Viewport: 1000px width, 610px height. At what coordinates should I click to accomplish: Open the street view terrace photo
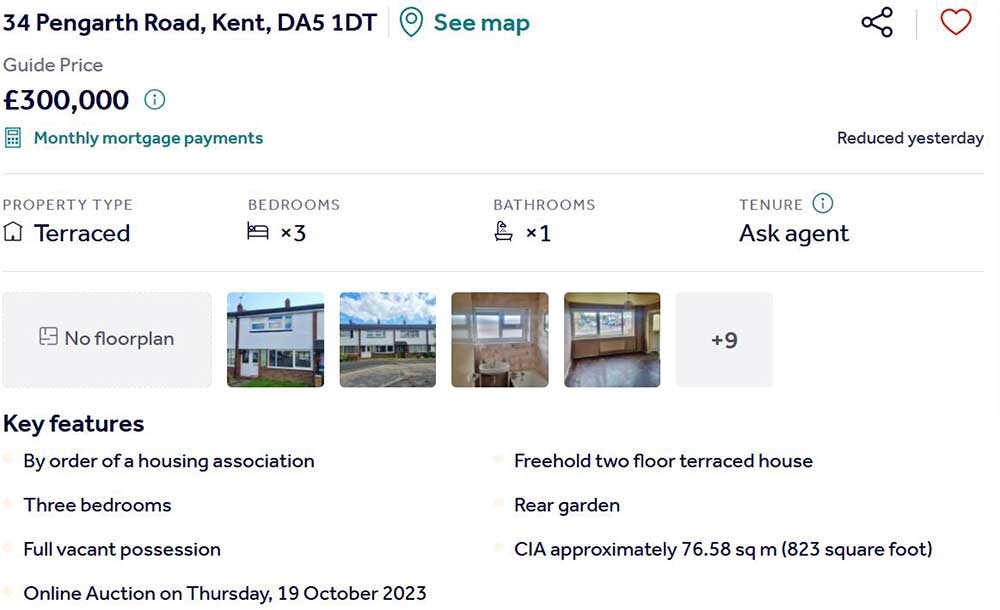pos(388,339)
